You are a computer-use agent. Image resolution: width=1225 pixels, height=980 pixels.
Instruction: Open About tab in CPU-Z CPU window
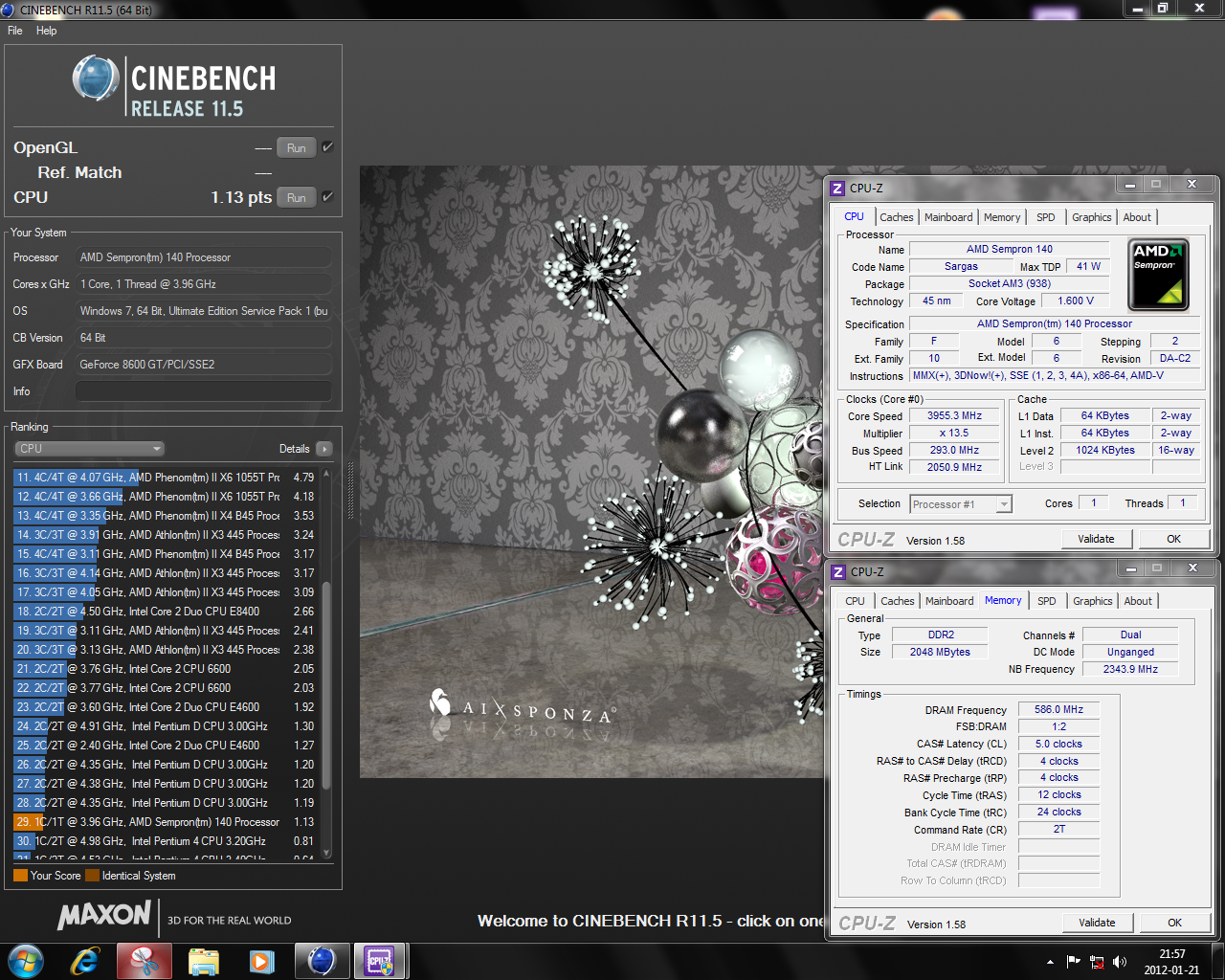(1137, 217)
